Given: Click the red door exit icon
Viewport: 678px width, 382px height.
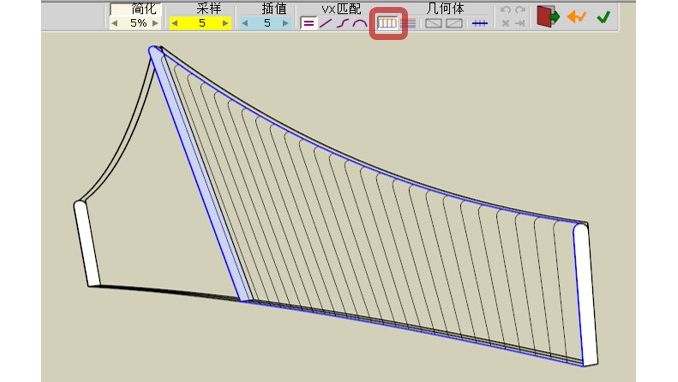Looking at the screenshot, I should click(548, 16).
